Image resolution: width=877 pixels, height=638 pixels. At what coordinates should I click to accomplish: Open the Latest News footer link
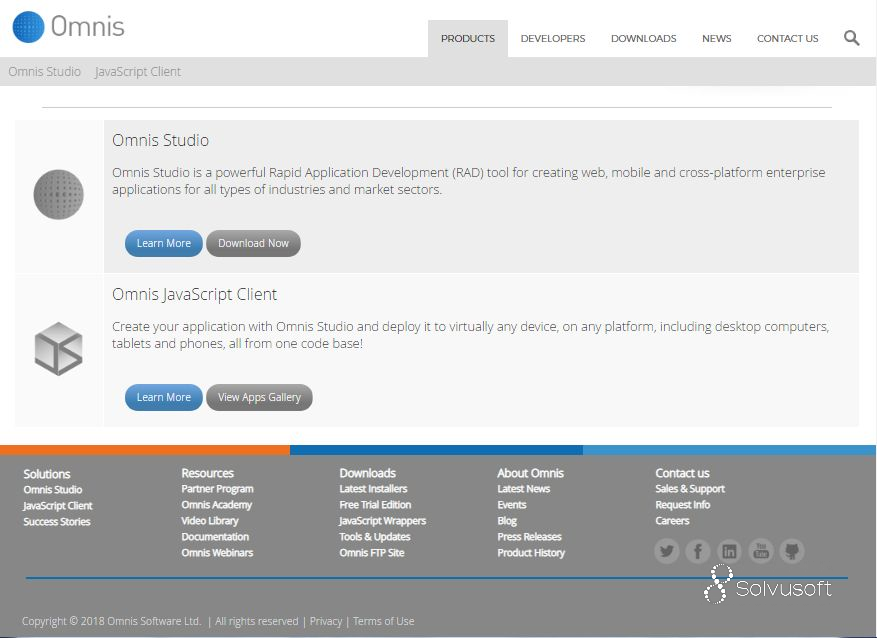[x=524, y=489]
